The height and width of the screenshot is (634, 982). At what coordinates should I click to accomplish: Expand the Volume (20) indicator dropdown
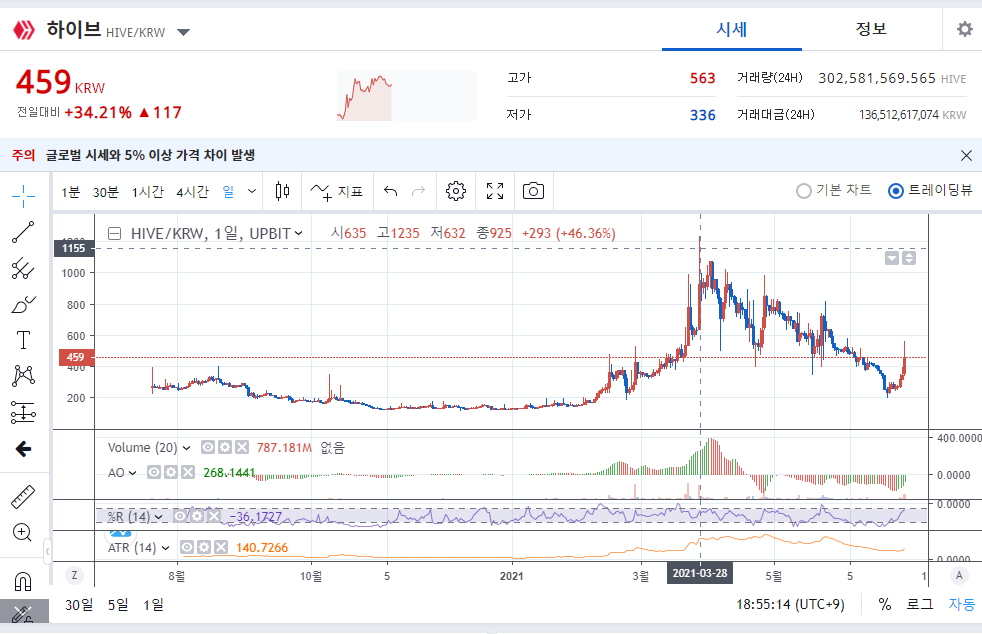pos(187,448)
